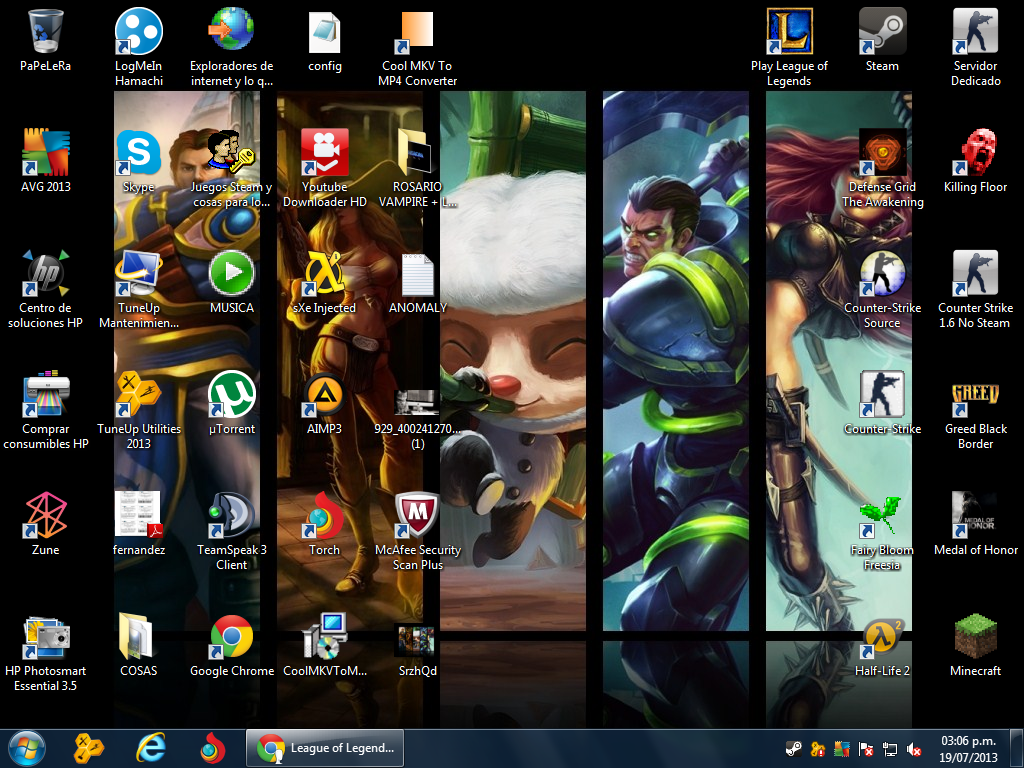
Task: Click the MUSICA play icon
Action: 231,273
